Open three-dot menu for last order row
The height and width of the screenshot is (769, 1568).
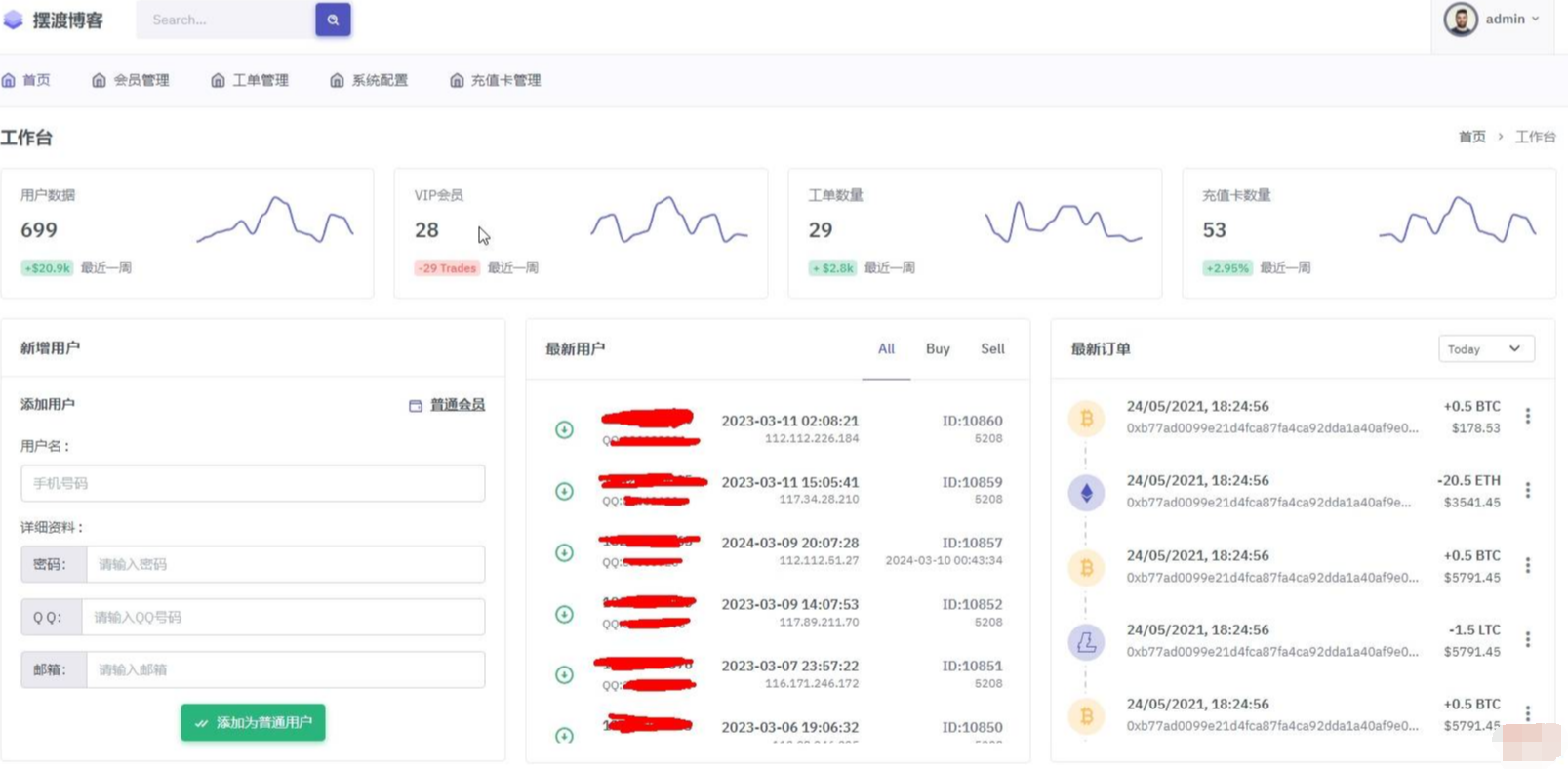pos(1528,713)
